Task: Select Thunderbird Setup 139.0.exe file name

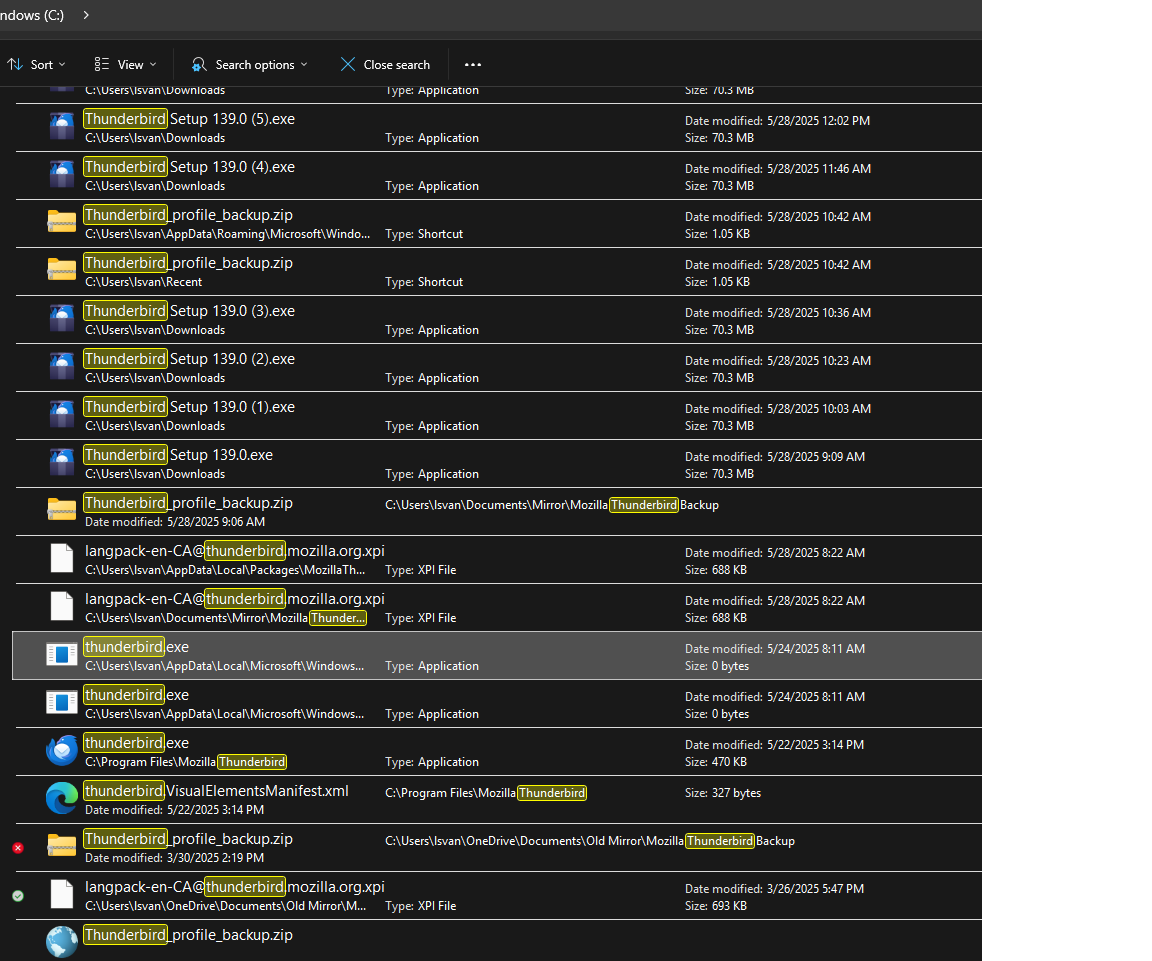Action: coord(179,455)
